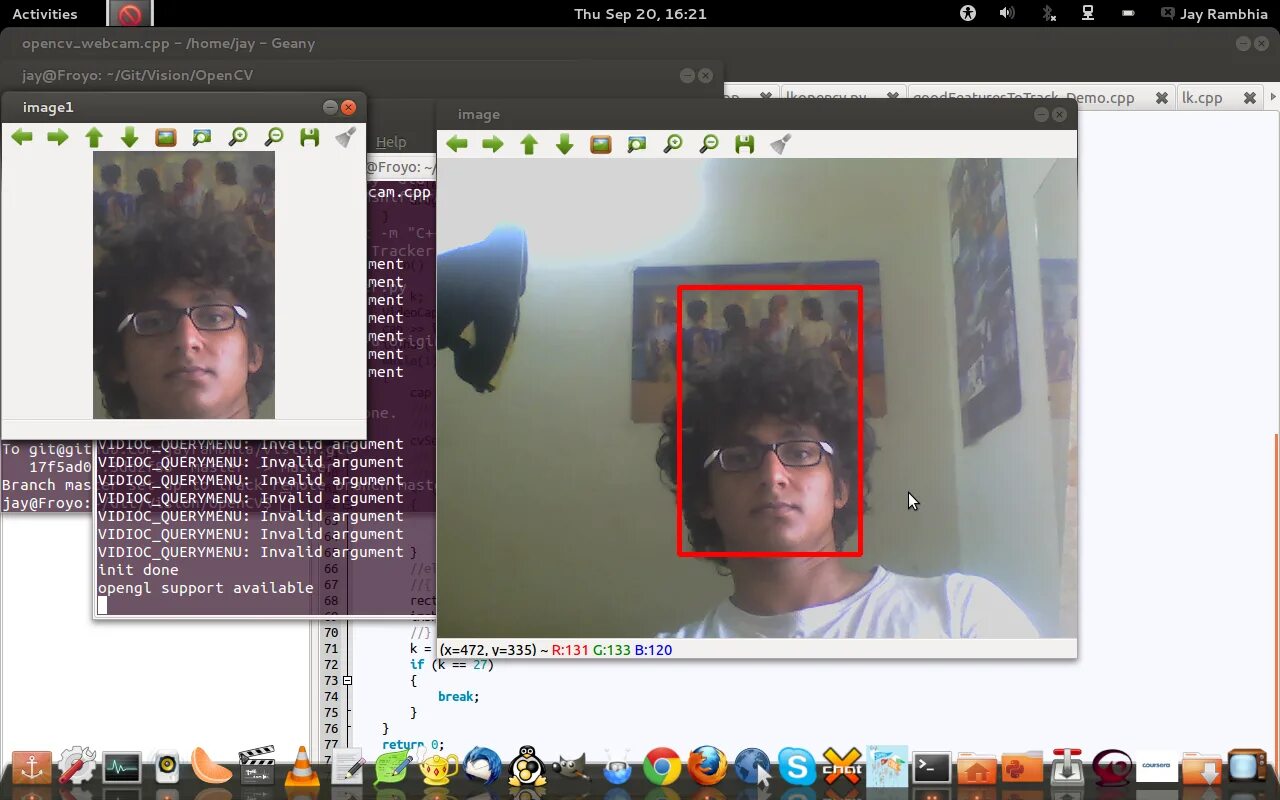The image size is (1280, 800).
Task: Pan down in the image1 window
Action: pos(130,137)
